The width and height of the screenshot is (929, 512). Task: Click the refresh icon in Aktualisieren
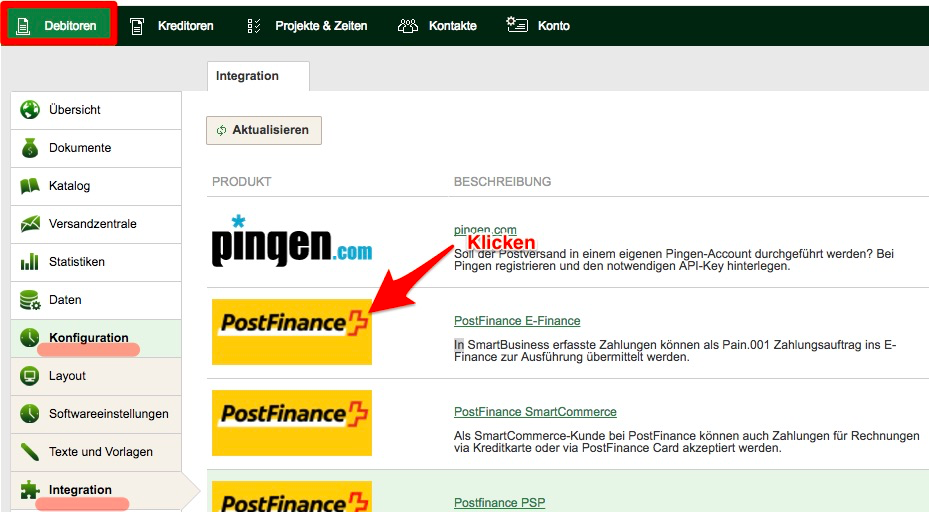(222, 130)
